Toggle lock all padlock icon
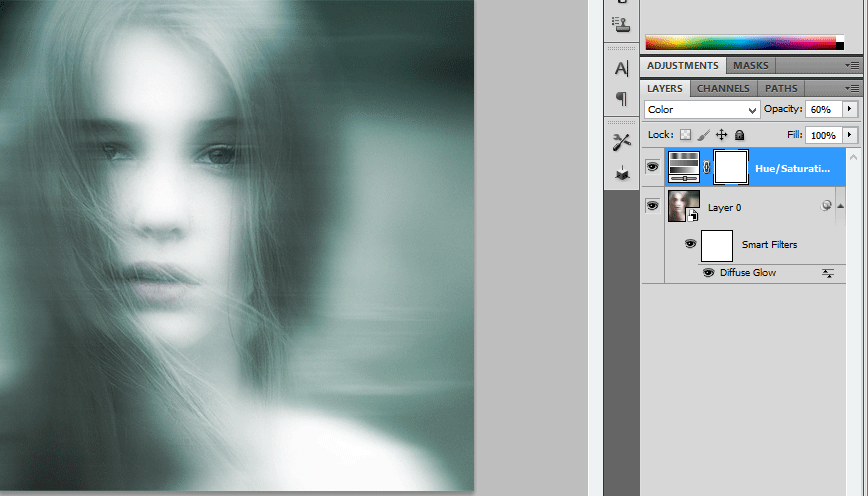Image resolution: width=868 pixels, height=496 pixels. (740, 135)
